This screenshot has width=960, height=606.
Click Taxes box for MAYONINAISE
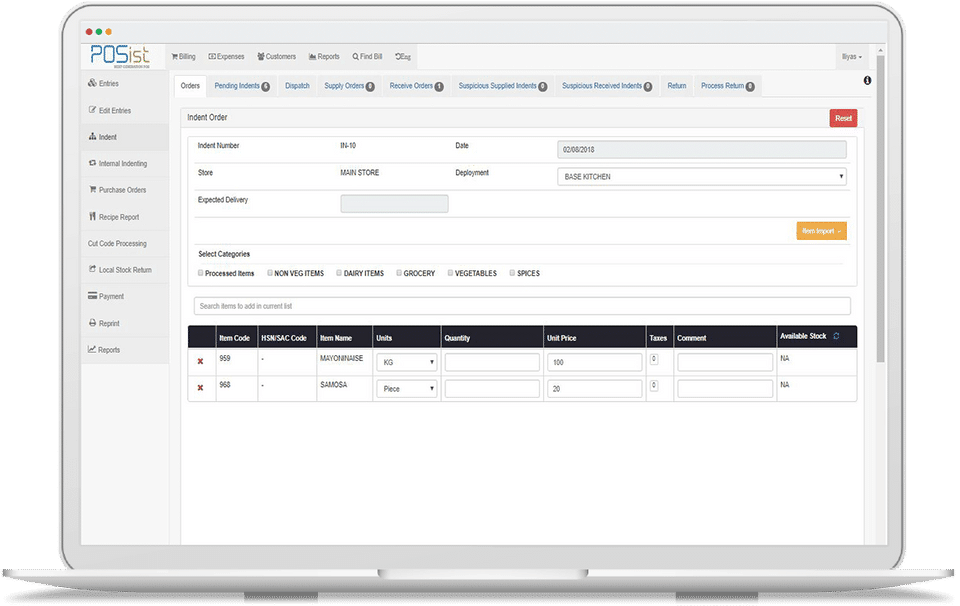pos(654,359)
